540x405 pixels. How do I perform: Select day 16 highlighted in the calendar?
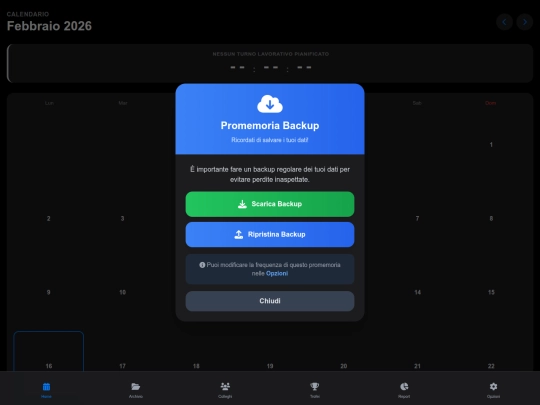pos(49,351)
